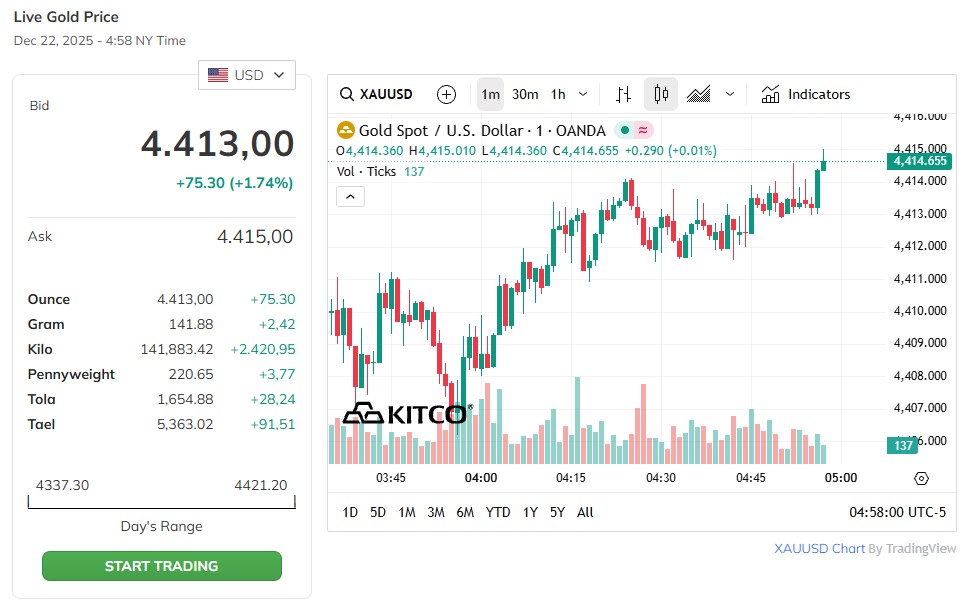Screen dimensions: 965x600
Task: Open chart settings gear icon near time axis
Action: coord(921,479)
